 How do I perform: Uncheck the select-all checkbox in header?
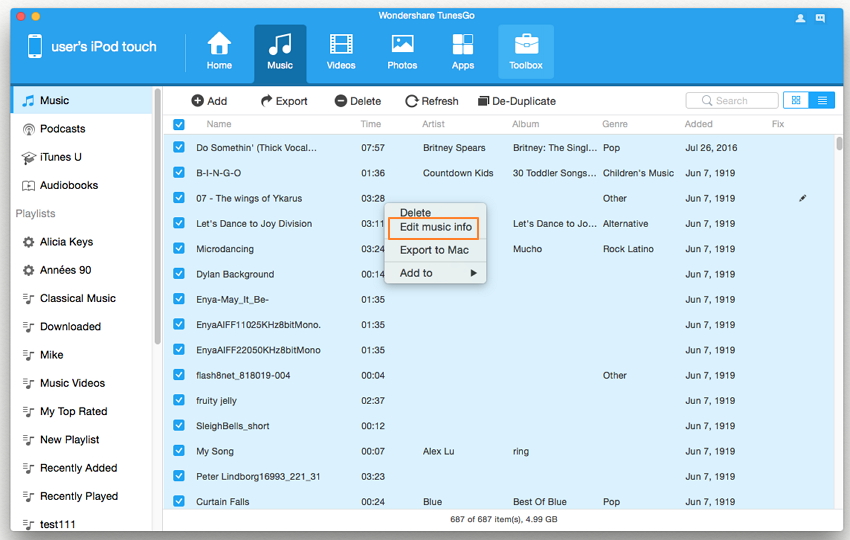coord(179,125)
